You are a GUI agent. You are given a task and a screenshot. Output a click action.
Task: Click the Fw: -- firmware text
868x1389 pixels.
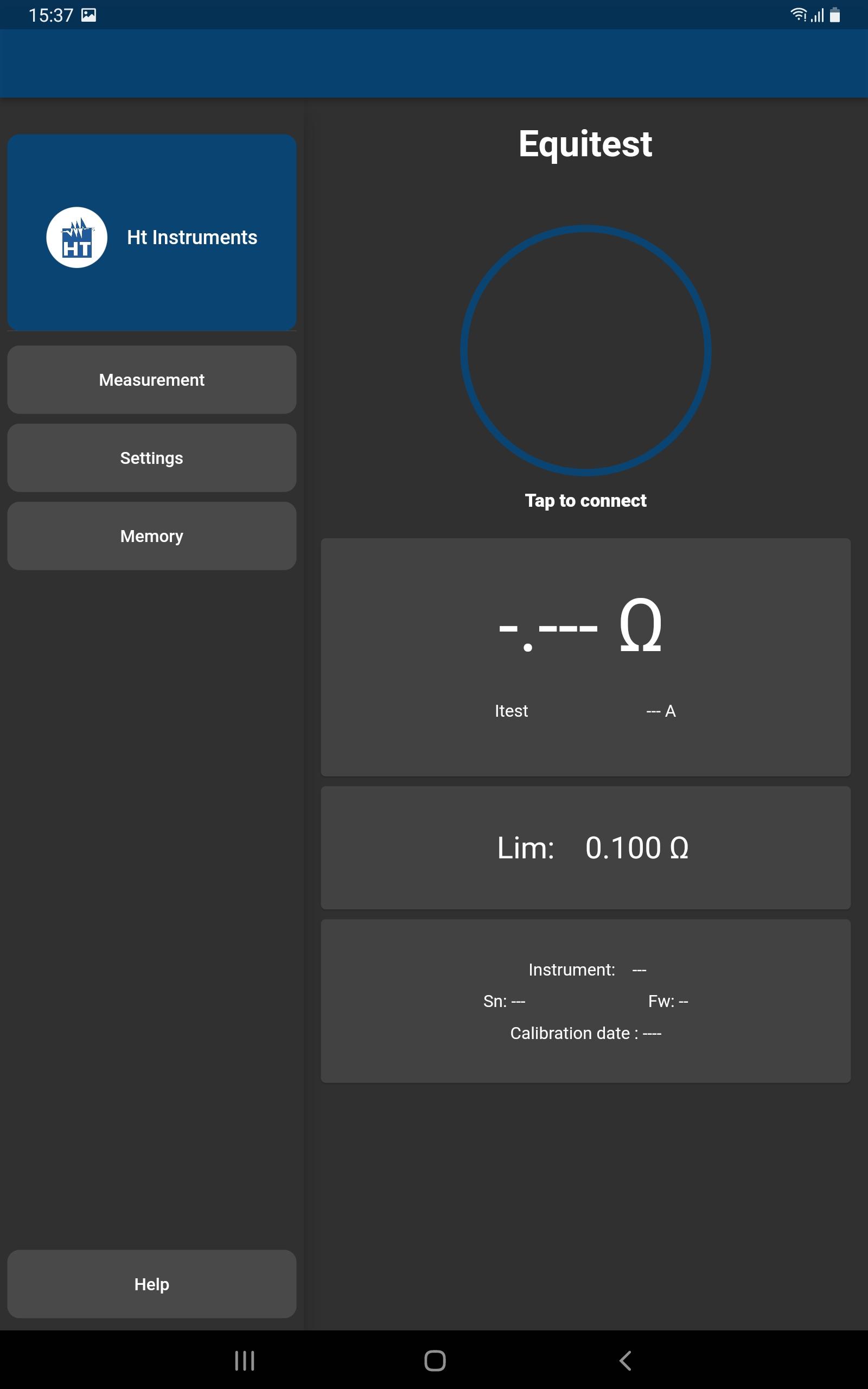coord(668,1001)
